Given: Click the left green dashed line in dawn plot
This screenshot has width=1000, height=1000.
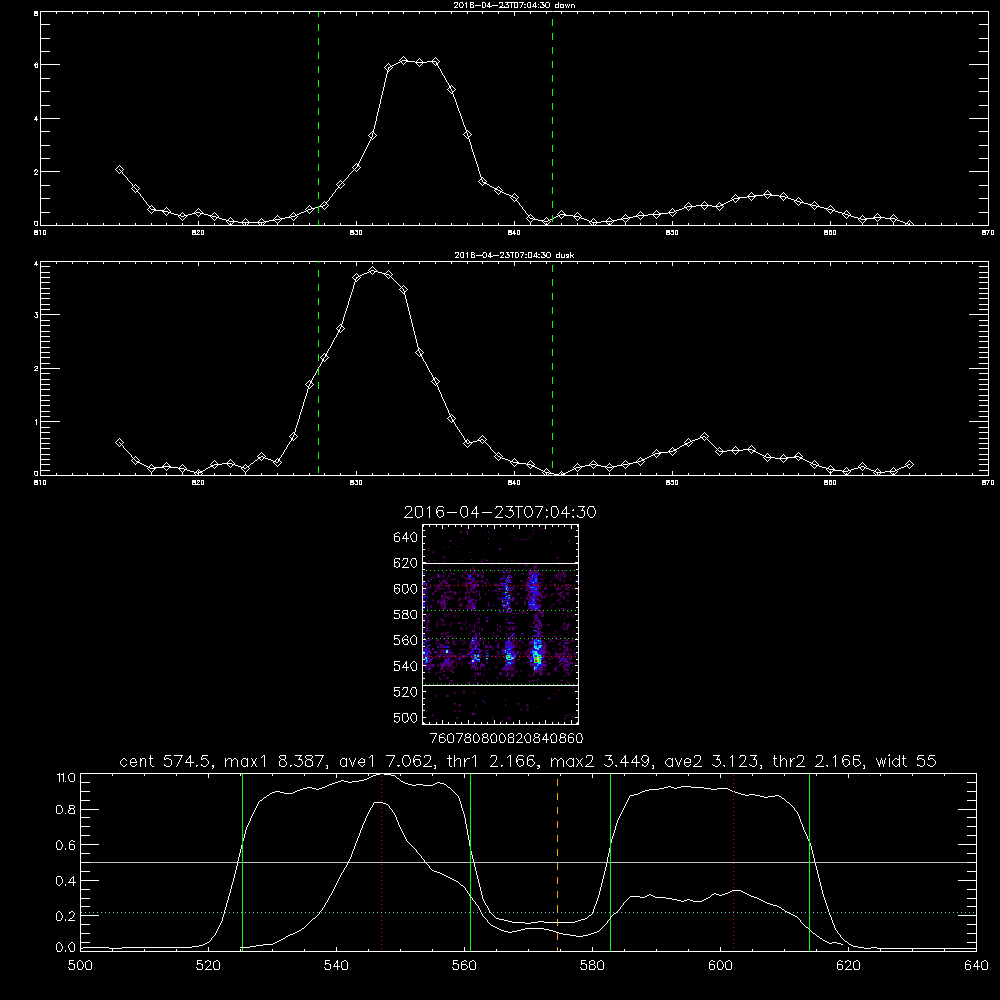Looking at the screenshot, I should pos(318,119).
